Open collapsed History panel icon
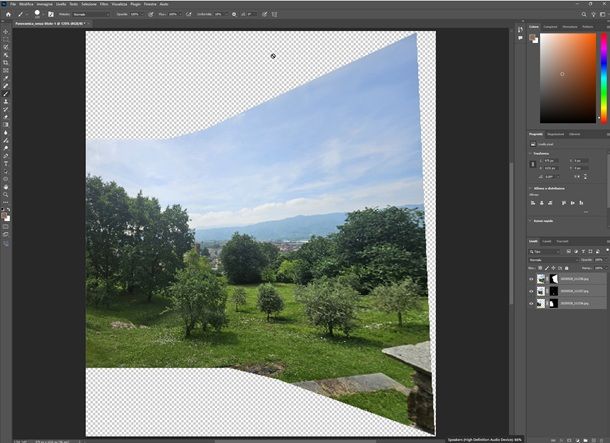Image resolution: width=610 pixels, height=443 pixels. (521, 30)
